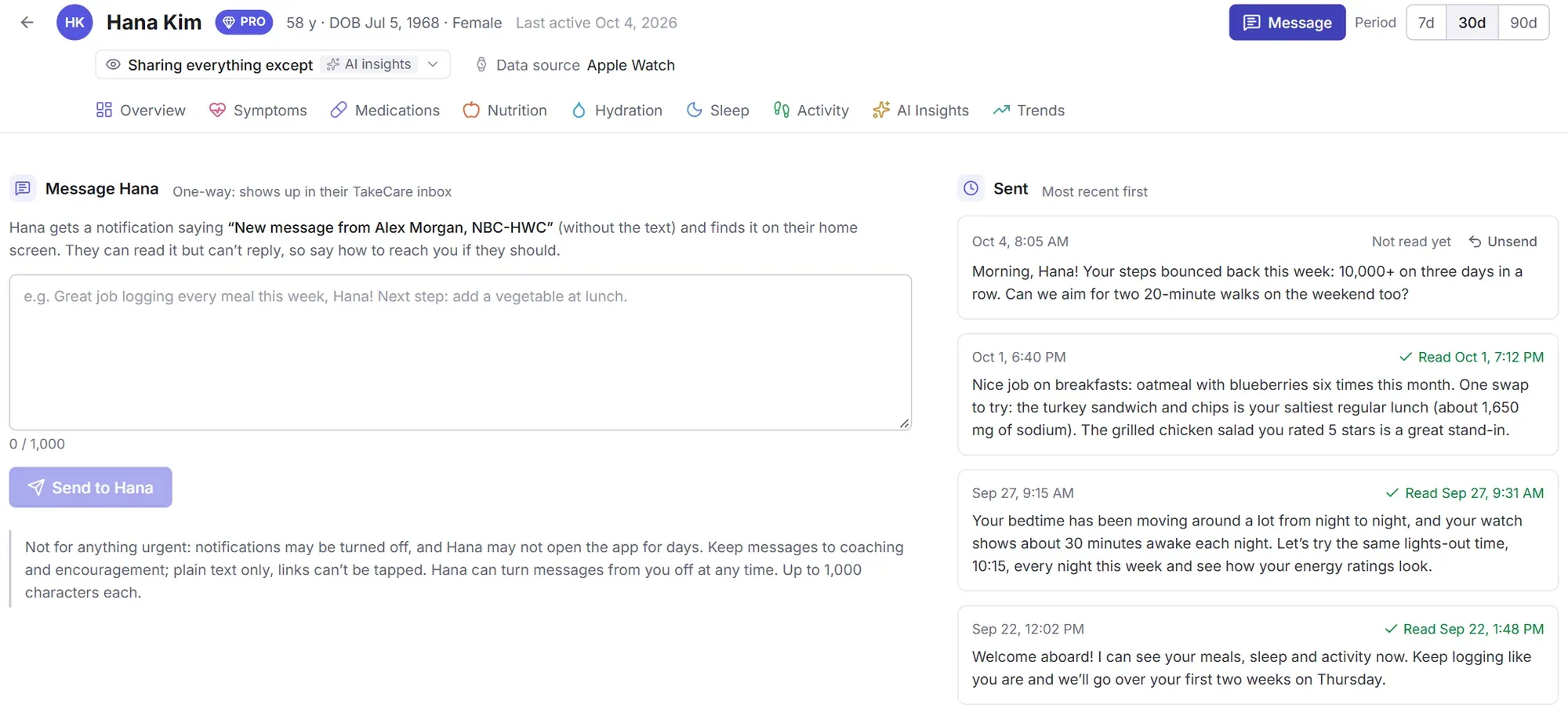Click the Overview grid icon

point(103,110)
